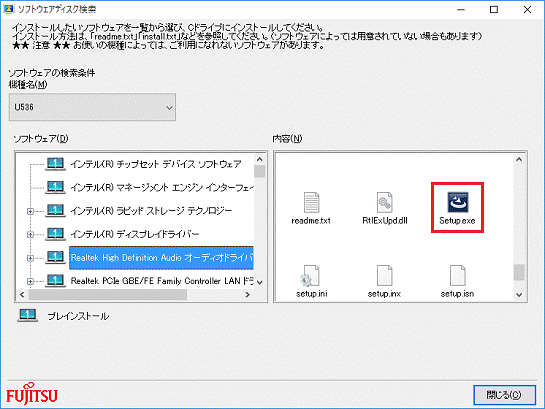Click the setup.isn file name label
This screenshot has width=545, height=409.
(x=457, y=294)
